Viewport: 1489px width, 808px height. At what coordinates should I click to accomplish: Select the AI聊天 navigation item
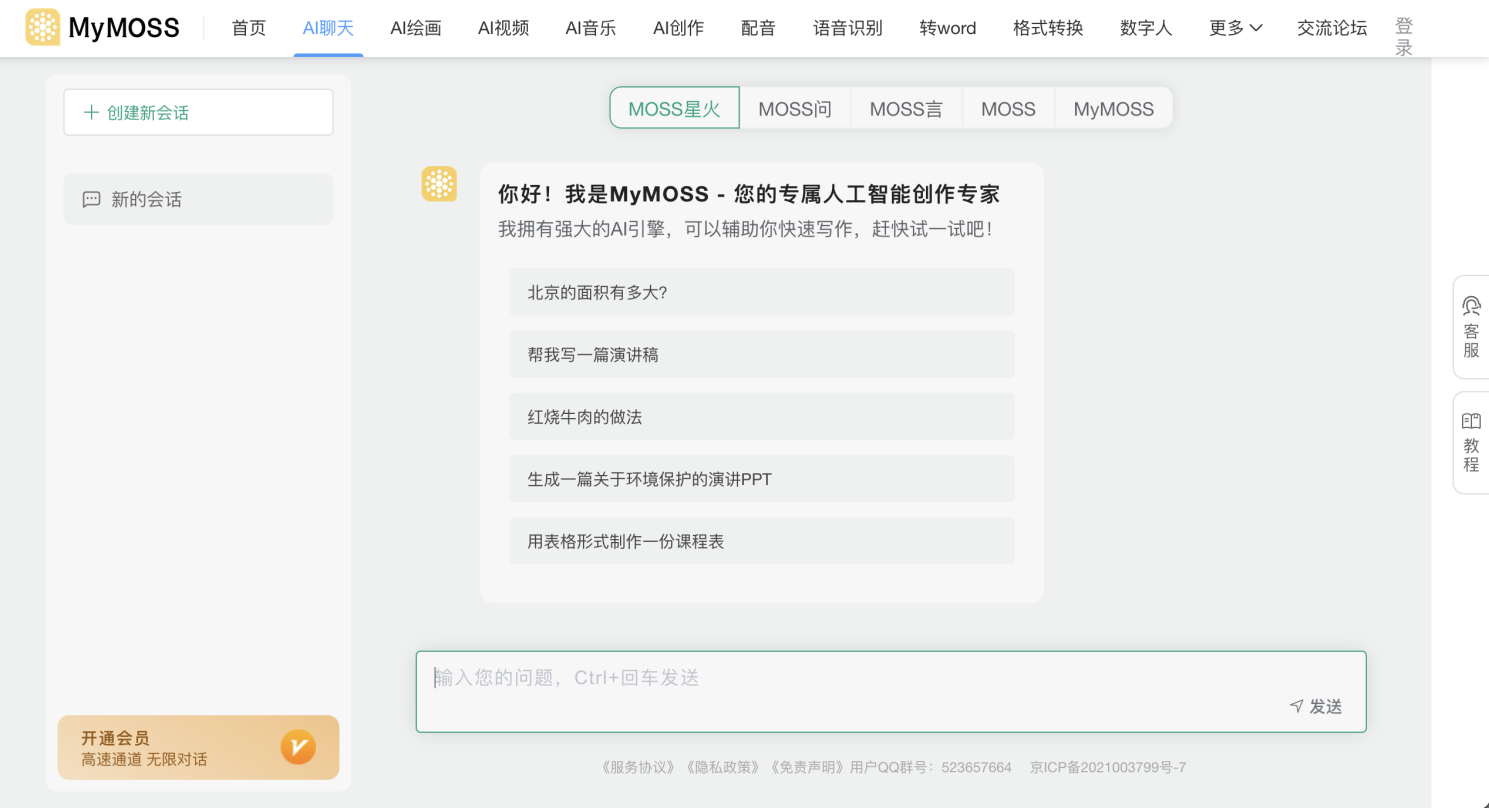click(328, 28)
